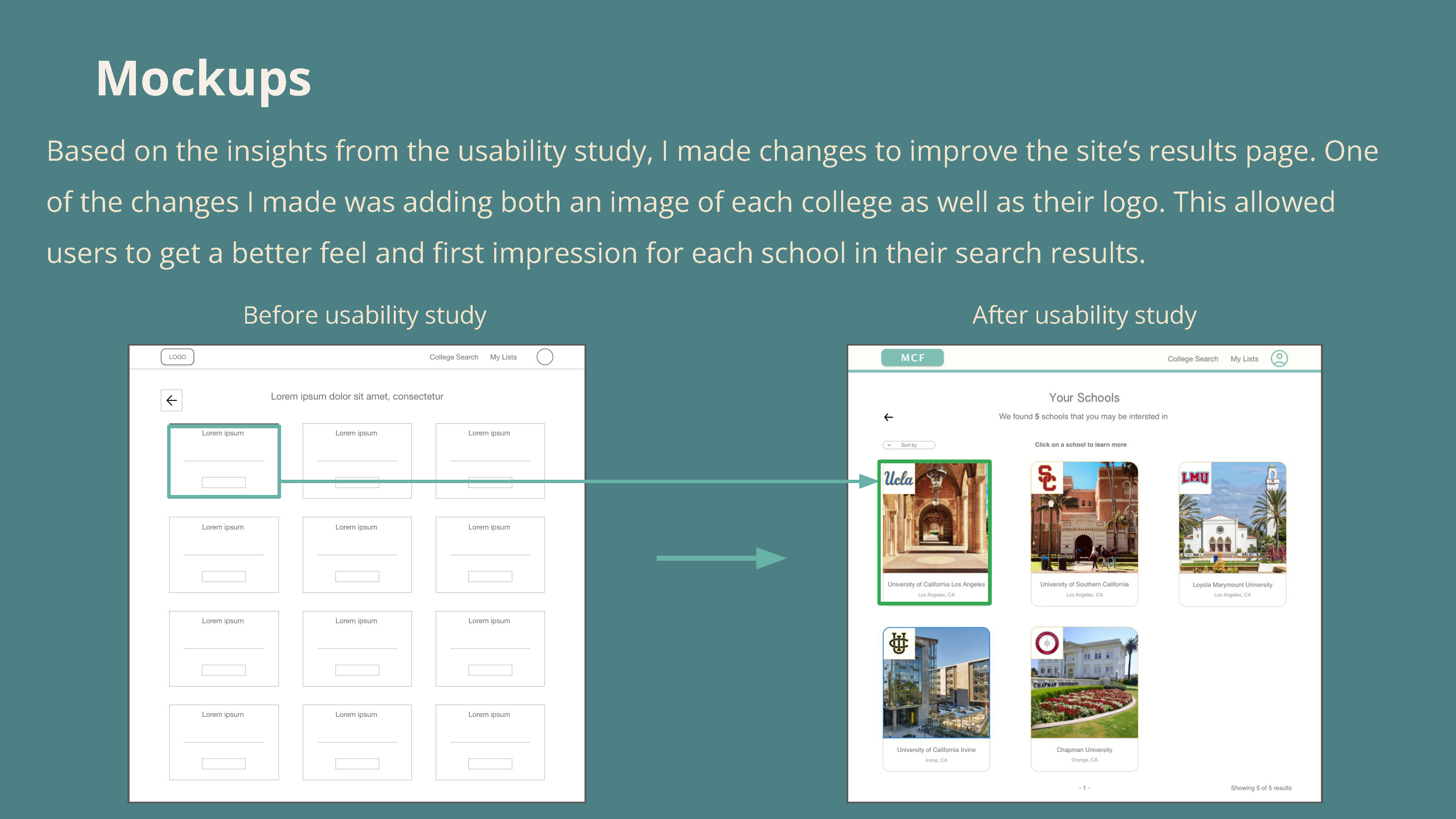Viewport: 1456px width, 819px height.
Task: Click the 'Showing 5 of 5 results' text
Action: (x=1261, y=788)
